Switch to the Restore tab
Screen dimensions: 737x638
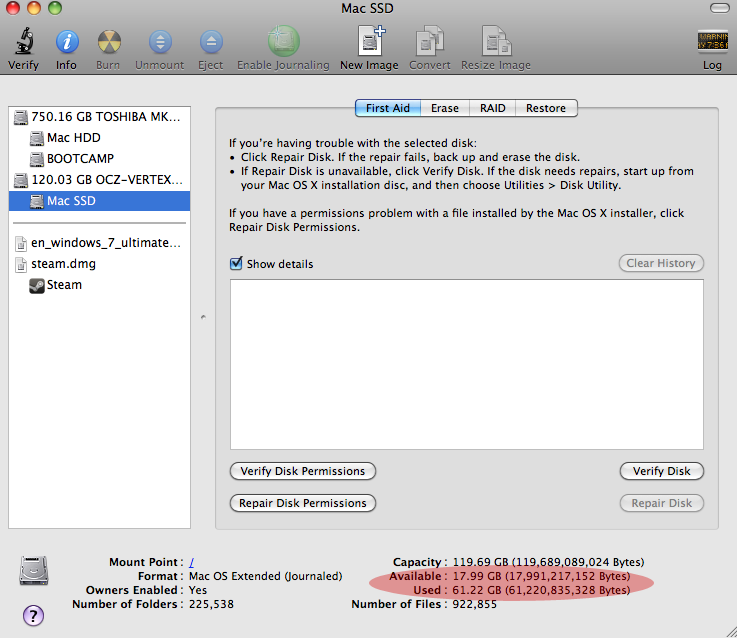(546, 108)
